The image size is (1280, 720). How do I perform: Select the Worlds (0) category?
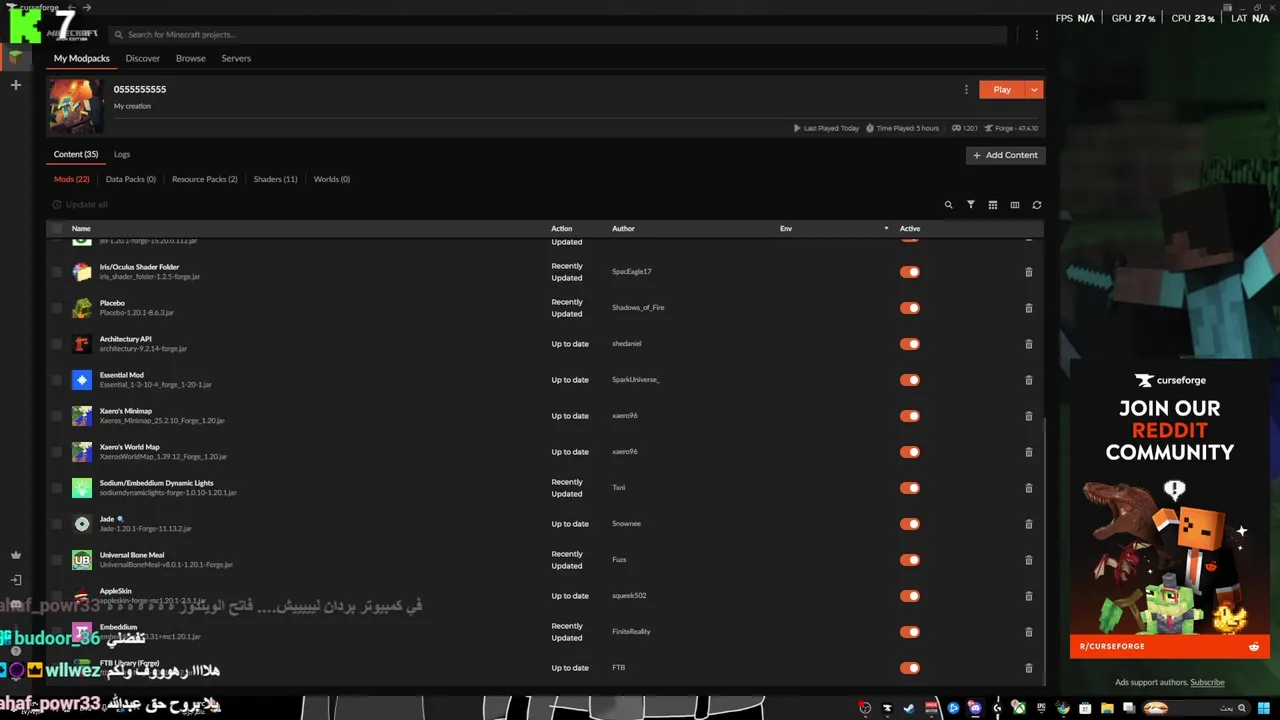click(332, 179)
